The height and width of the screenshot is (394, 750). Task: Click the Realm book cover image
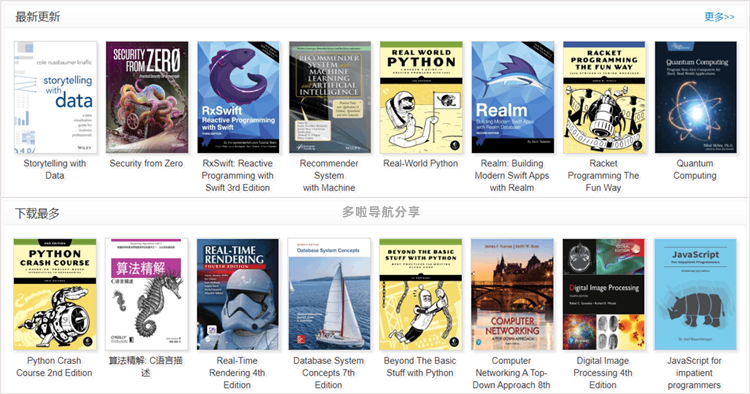513,97
